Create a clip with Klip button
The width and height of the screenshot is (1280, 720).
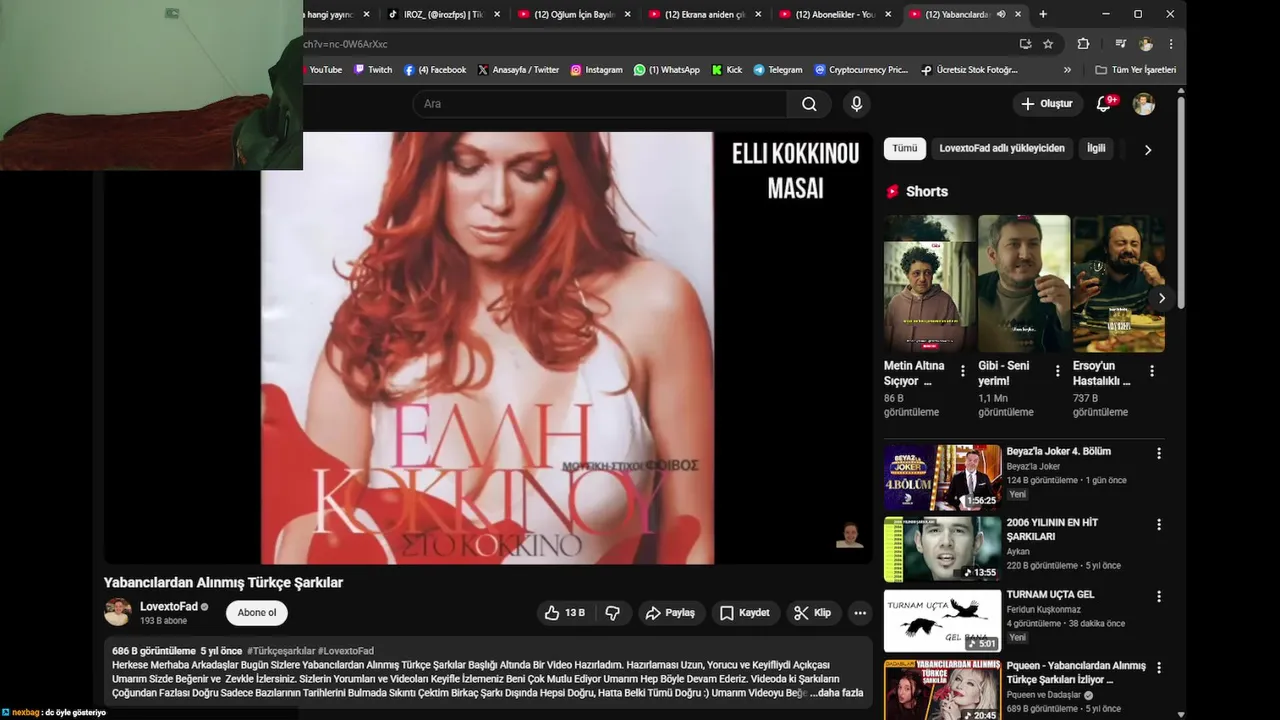(x=812, y=613)
